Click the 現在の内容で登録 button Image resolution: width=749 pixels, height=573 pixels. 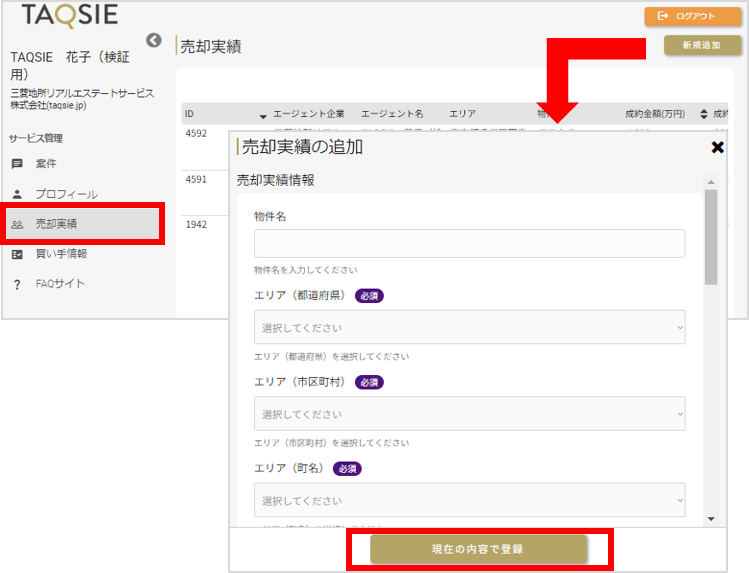[479, 549]
